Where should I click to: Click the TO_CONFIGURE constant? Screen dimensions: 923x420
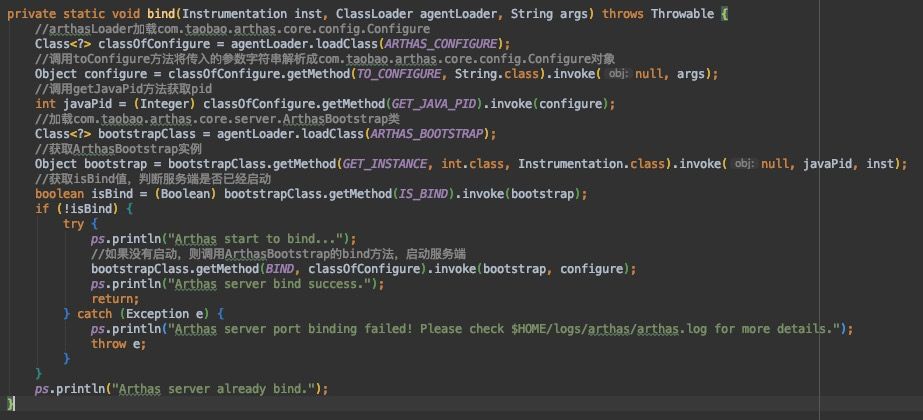pos(399,74)
